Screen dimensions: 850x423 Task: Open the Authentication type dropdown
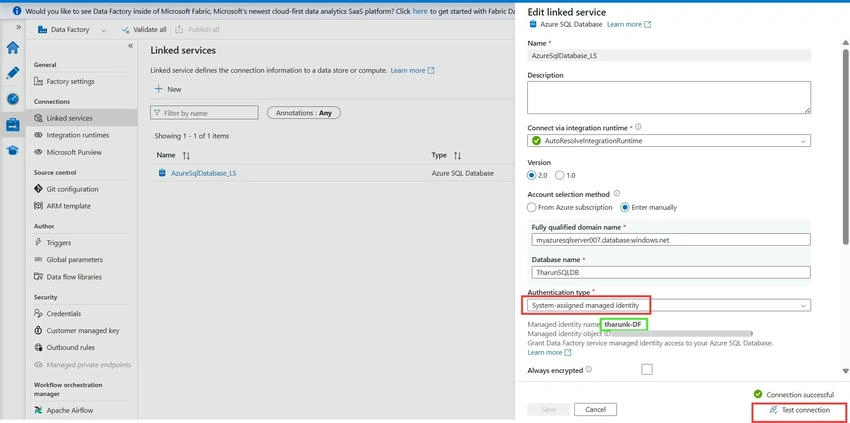point(669,305)
